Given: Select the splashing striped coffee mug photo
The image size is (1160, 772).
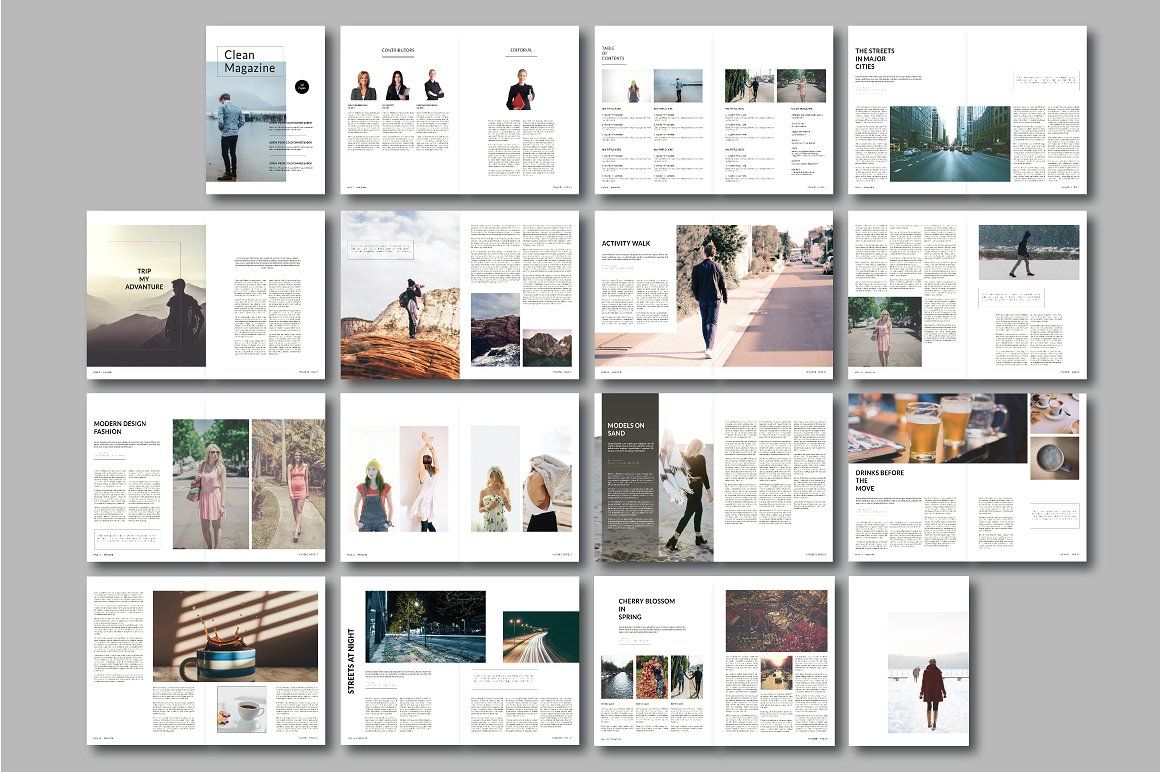Looking at the screenshot, I should 235,636.
